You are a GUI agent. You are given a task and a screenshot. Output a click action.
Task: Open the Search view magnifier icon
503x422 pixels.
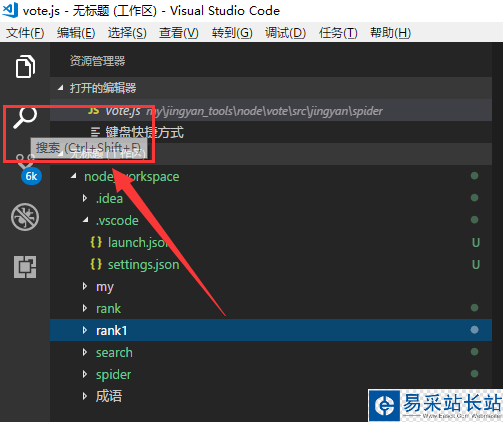[25, 118]
